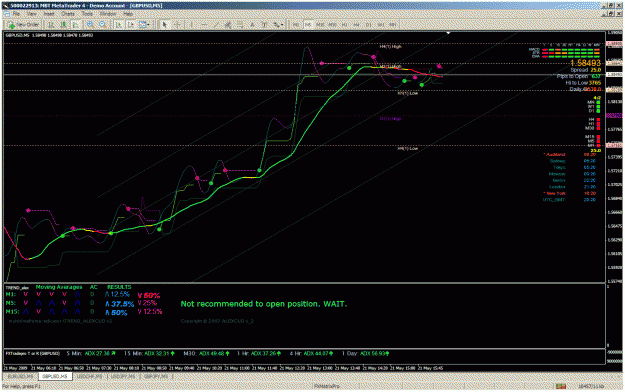Open the Charts menu
625x392 pixels.
pyautogui.click(x=68, y=14)
